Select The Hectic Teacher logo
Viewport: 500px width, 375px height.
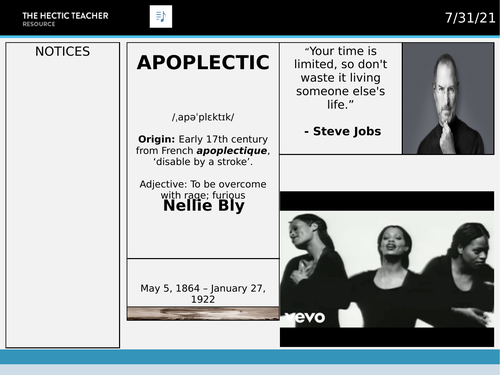coord(65,19)
